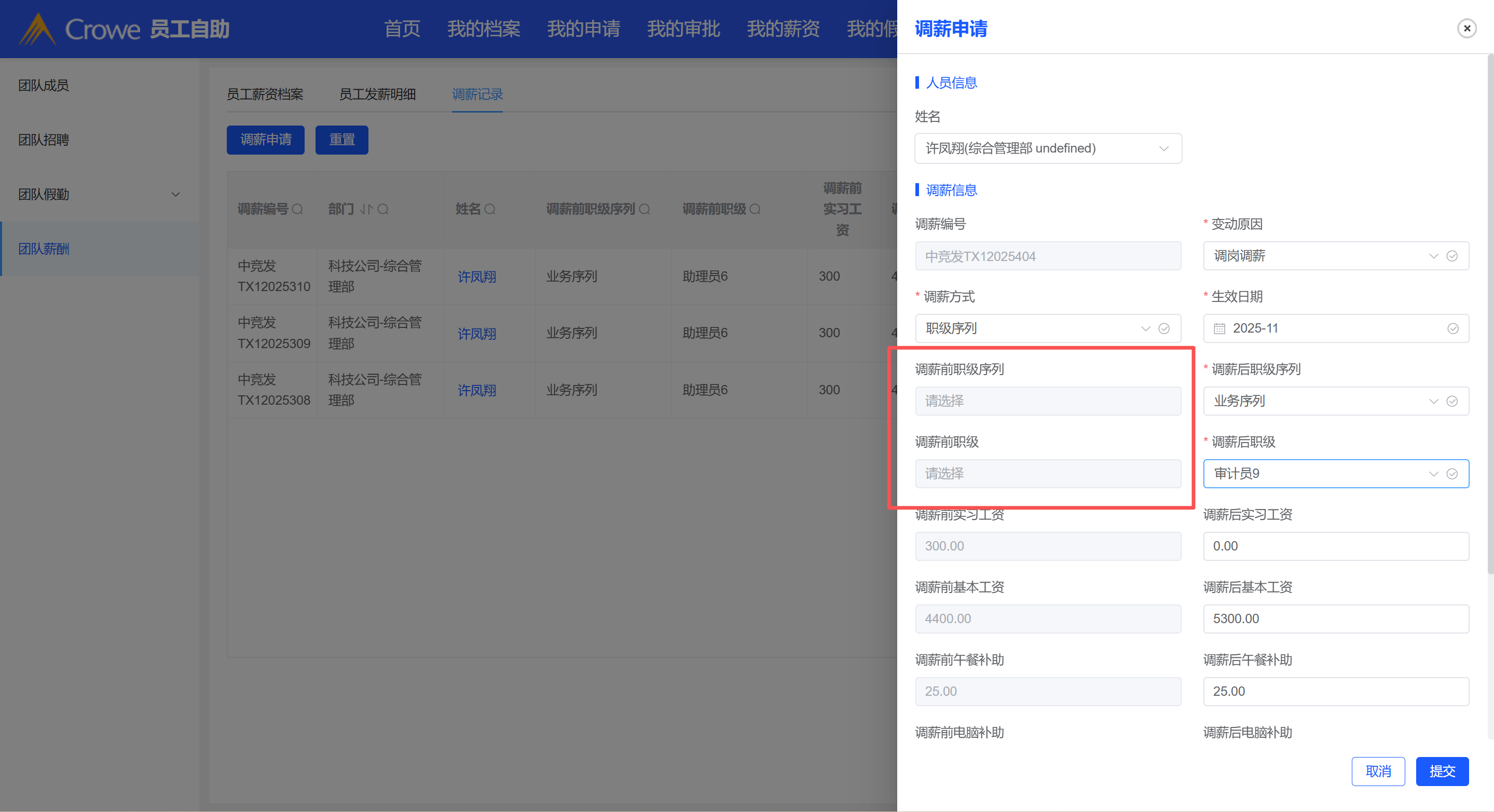
Task: Click check-circle icon in 变动原因 field
Action: click(1452, 256)
